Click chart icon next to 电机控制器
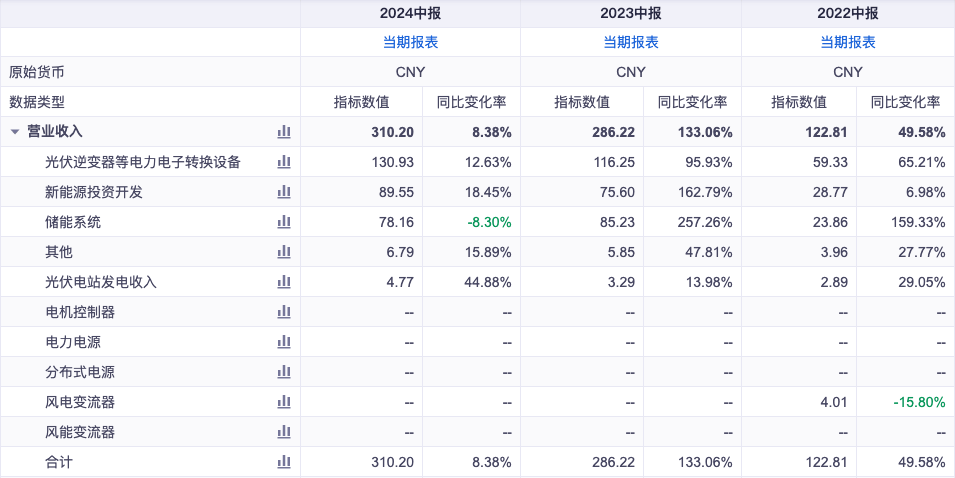Viewport: 955px width, 478px height. click(x=284, y=312)
